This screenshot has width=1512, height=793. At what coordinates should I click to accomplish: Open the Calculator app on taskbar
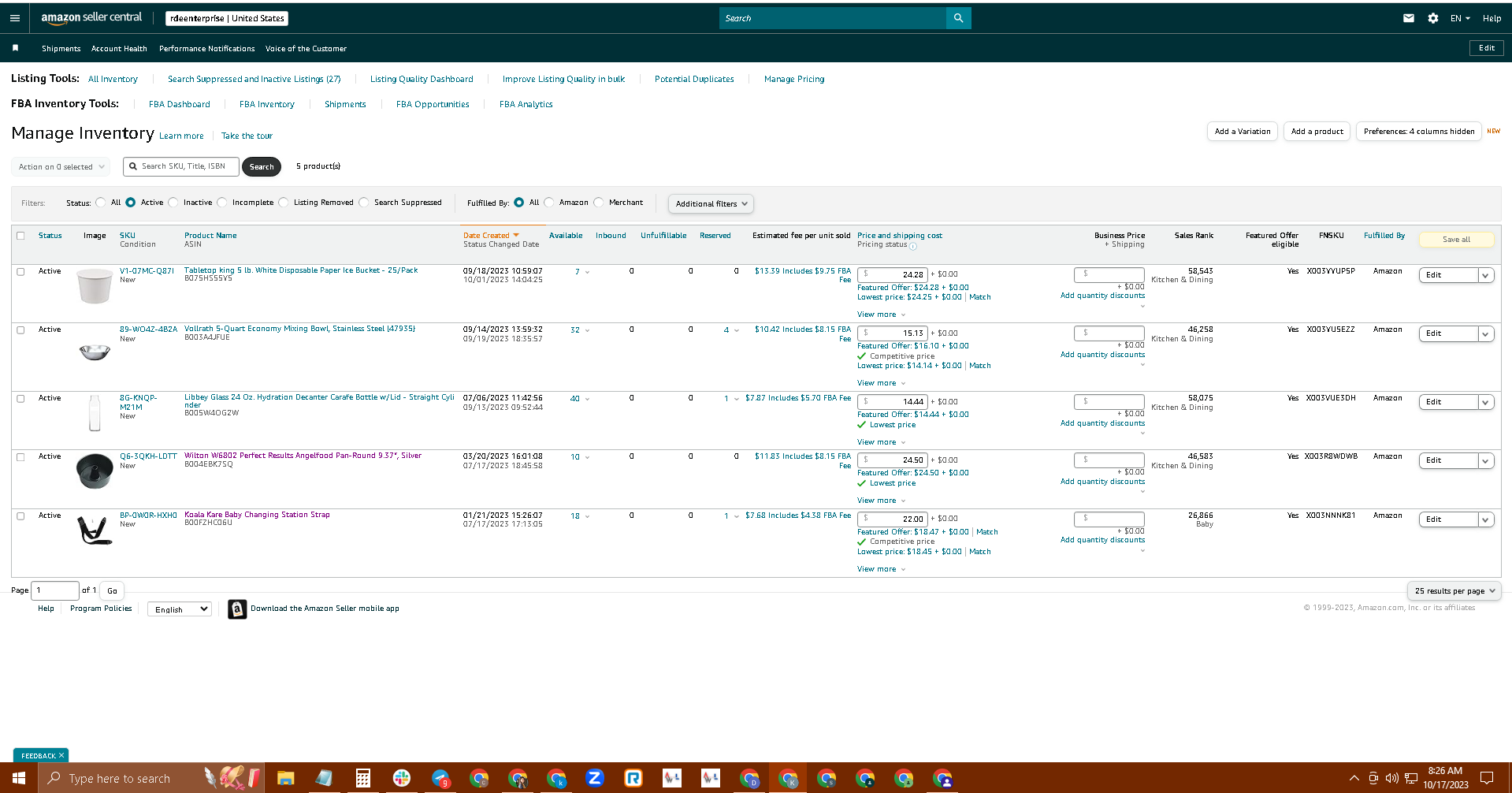tap(362, 778)
